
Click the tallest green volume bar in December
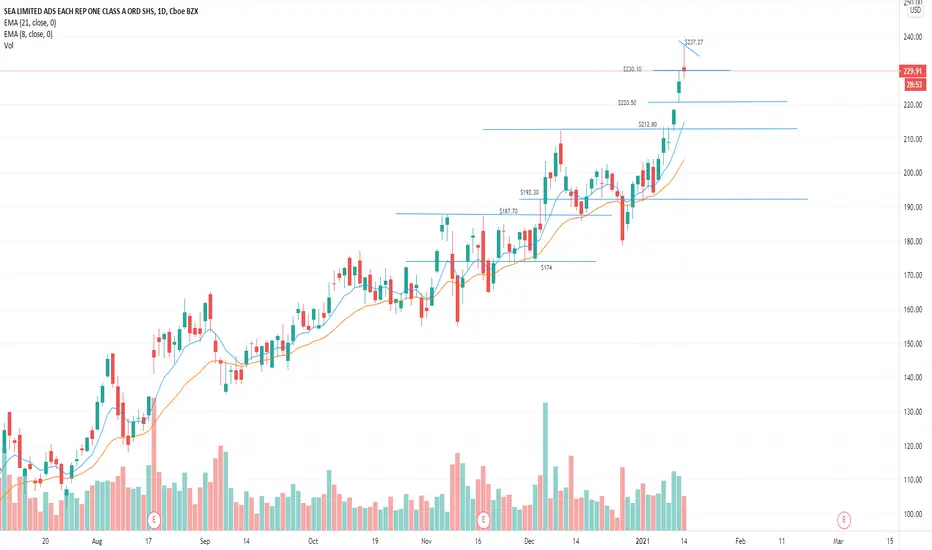[x=545, y=466]
